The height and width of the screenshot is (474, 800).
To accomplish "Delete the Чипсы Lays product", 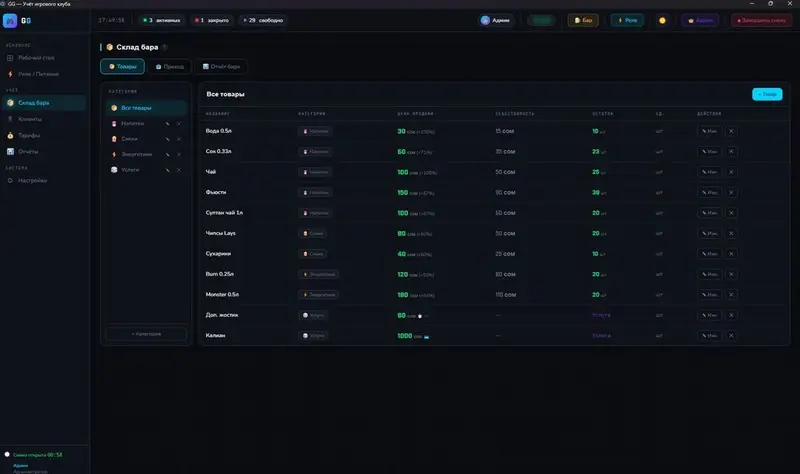I will (x=731, y=233).
